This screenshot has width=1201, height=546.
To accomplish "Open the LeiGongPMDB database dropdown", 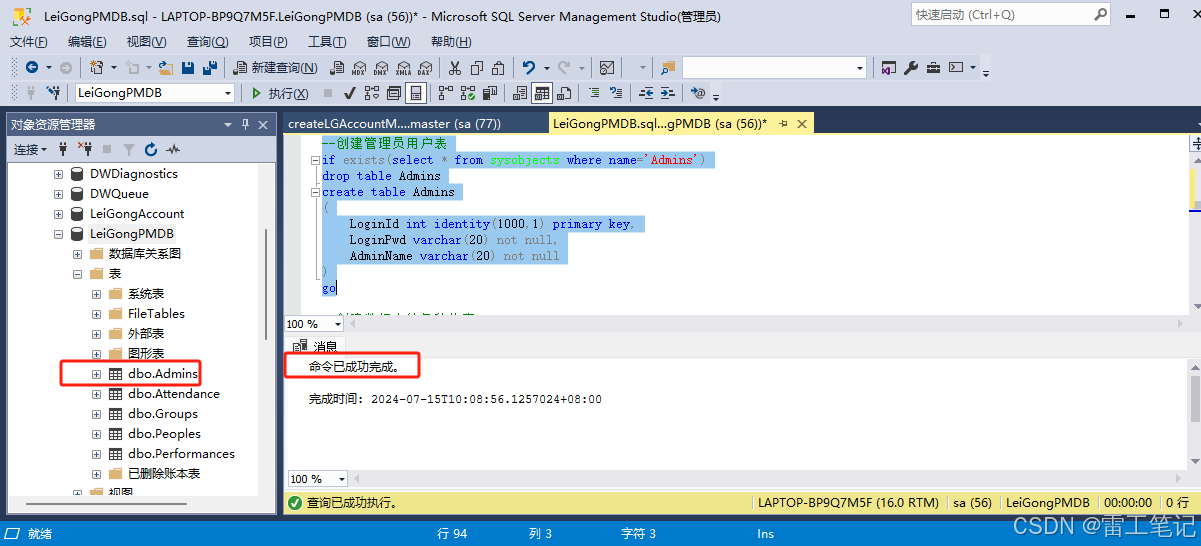I will (x=228, y=93).
